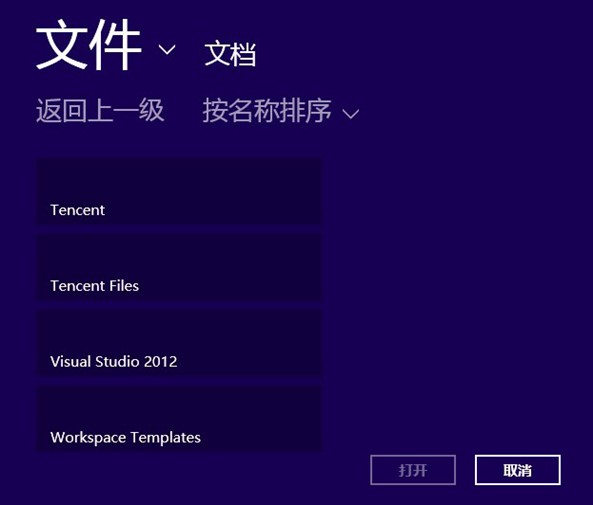593x505 pixels.
Task: Open the Visual Studio 2012 folder
Action: point(179,343)
